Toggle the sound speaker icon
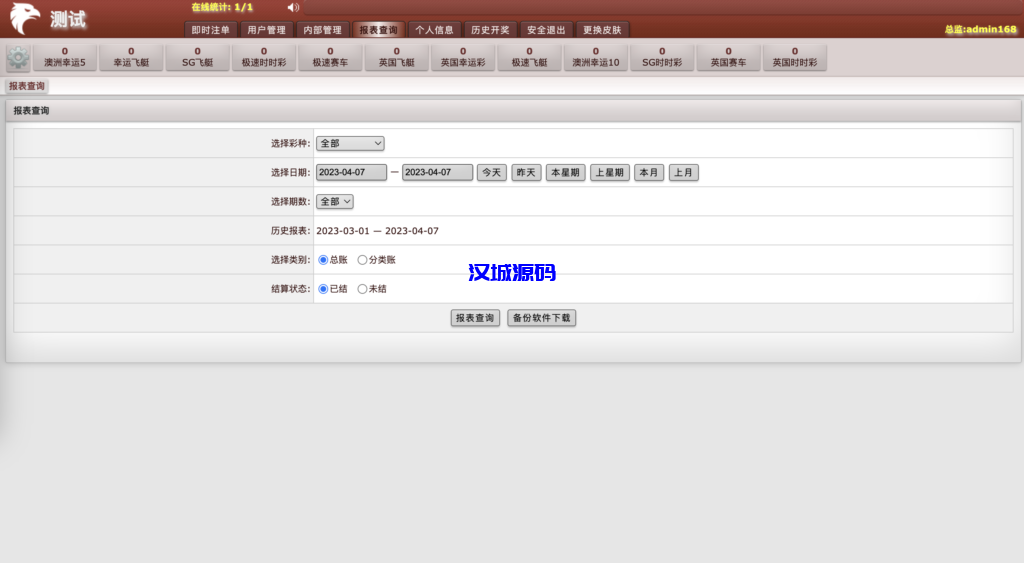Image resolution: width=1024 pixels, height=563 pixels. [293, 8]
